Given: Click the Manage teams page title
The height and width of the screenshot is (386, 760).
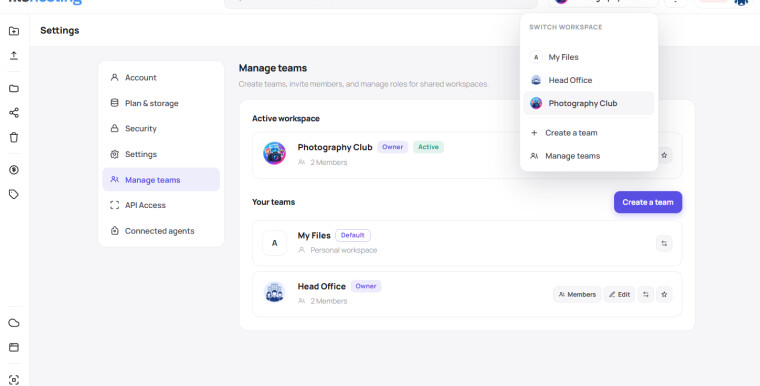Looking at the screenshot, I should point(273,68).
